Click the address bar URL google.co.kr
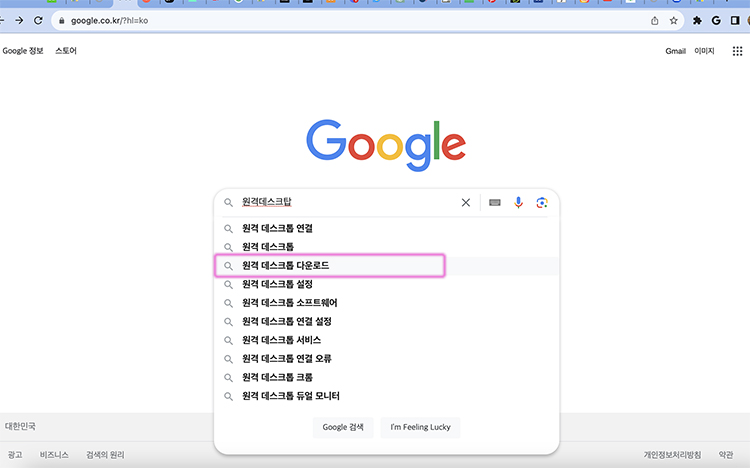Screen dimensions: 750x468 coord(109,21)
